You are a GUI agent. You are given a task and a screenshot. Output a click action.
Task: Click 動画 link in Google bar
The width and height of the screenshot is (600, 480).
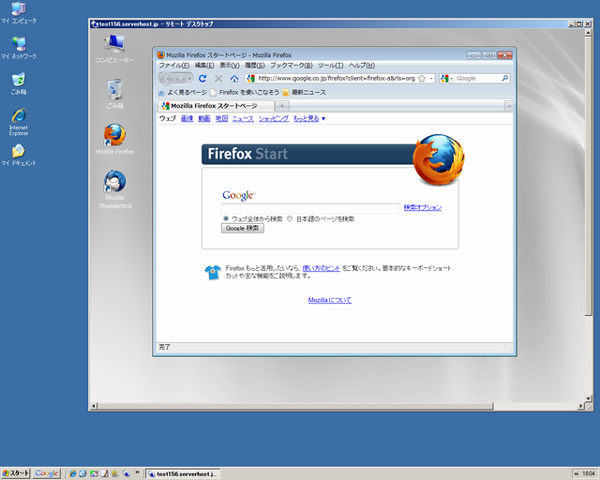(x=204, y=118)
